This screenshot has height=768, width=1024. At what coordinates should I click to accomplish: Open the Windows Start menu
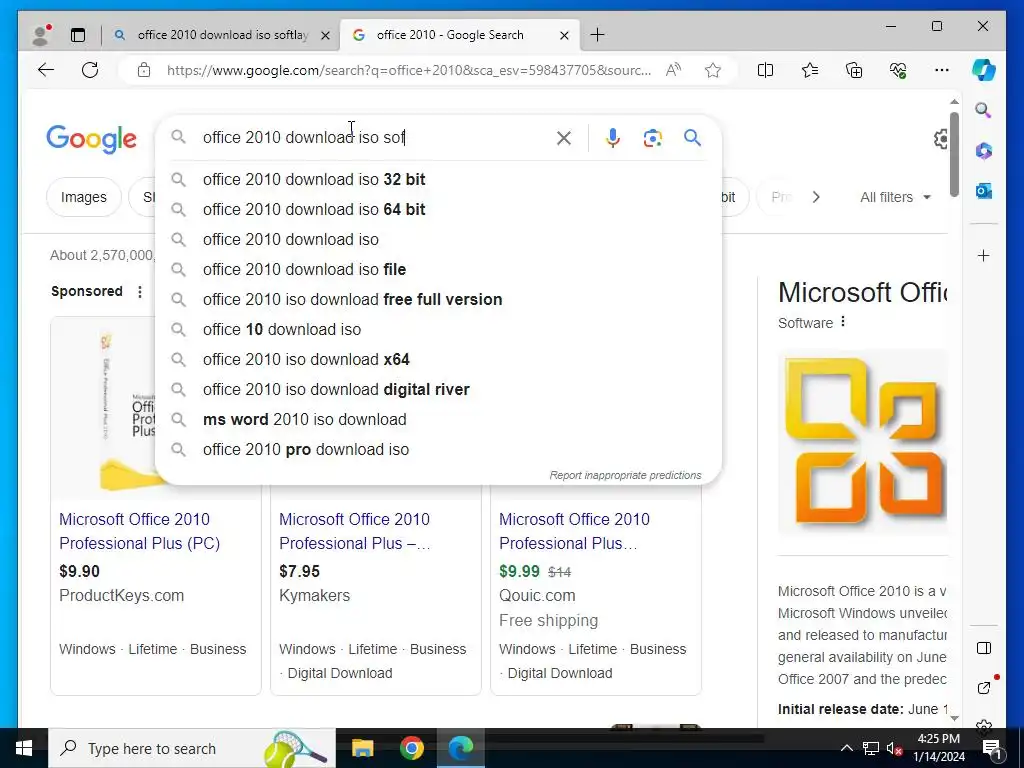click(24, 748)
